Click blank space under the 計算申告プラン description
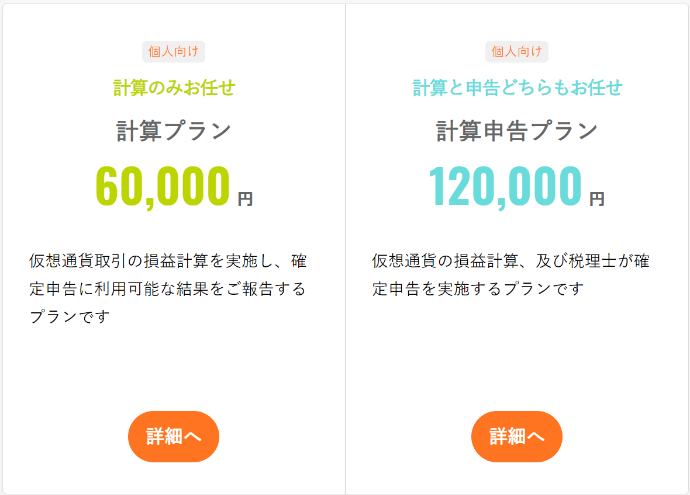 coord(517,354)
